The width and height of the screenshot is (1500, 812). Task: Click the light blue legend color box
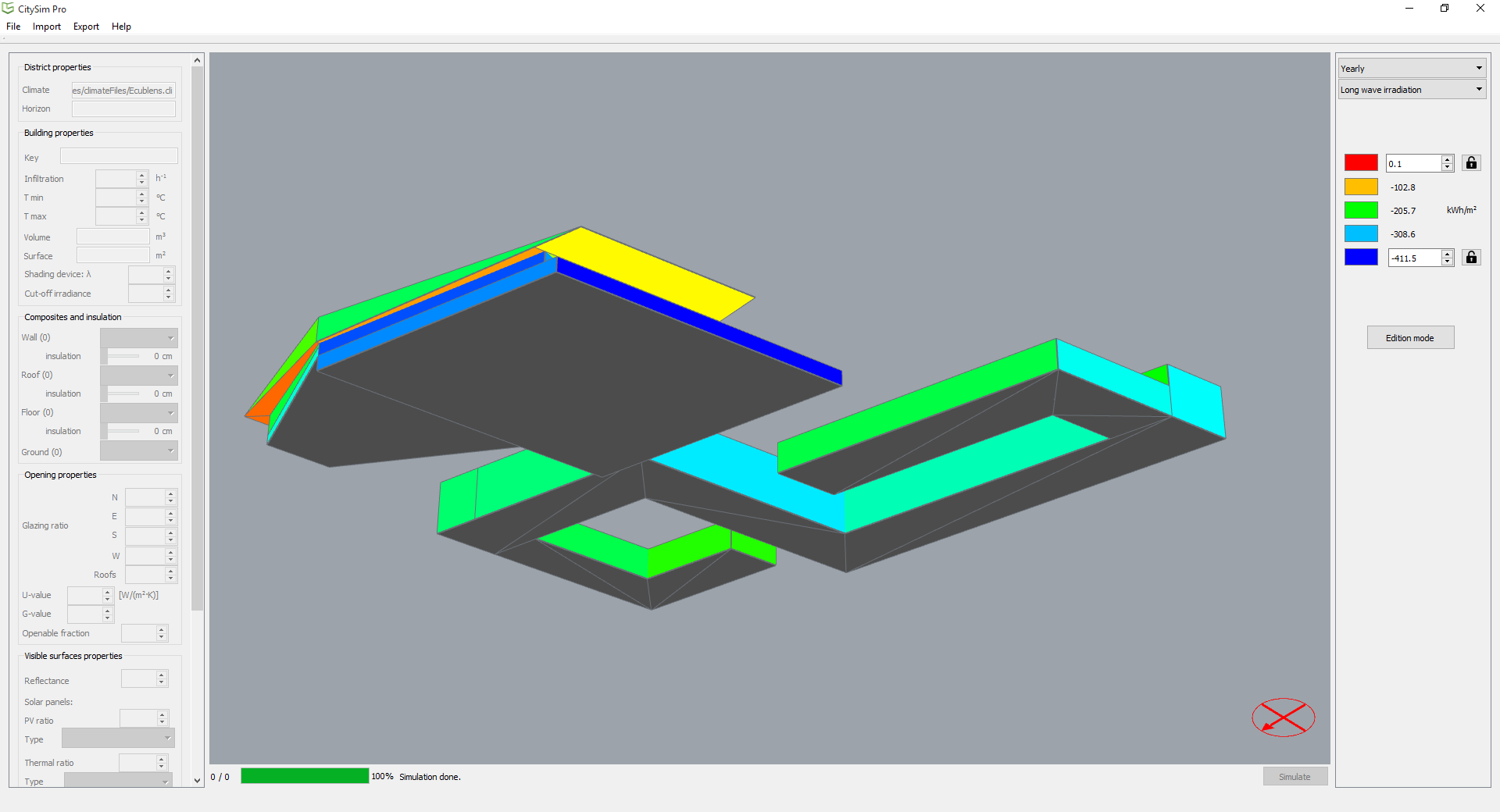pos(1360,234)
